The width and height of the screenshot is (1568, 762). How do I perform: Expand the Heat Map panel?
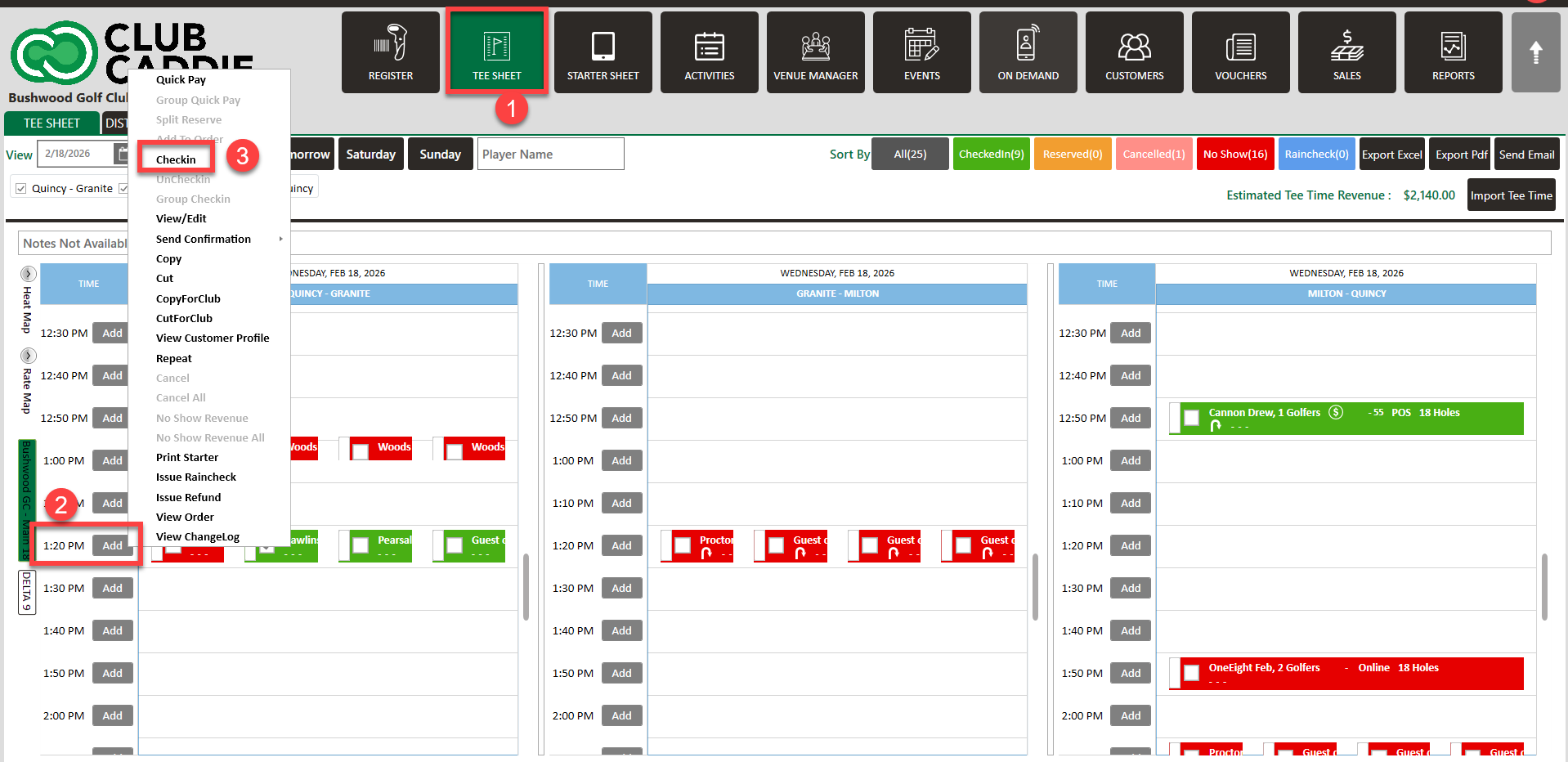29,274
